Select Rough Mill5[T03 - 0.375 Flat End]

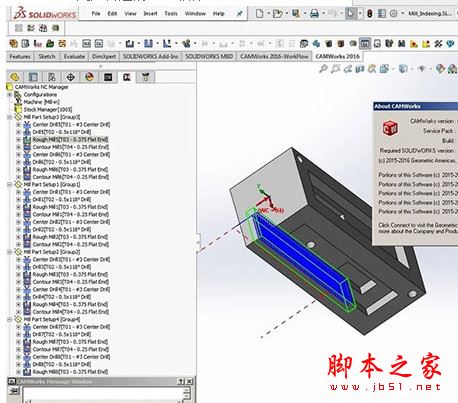70,140
